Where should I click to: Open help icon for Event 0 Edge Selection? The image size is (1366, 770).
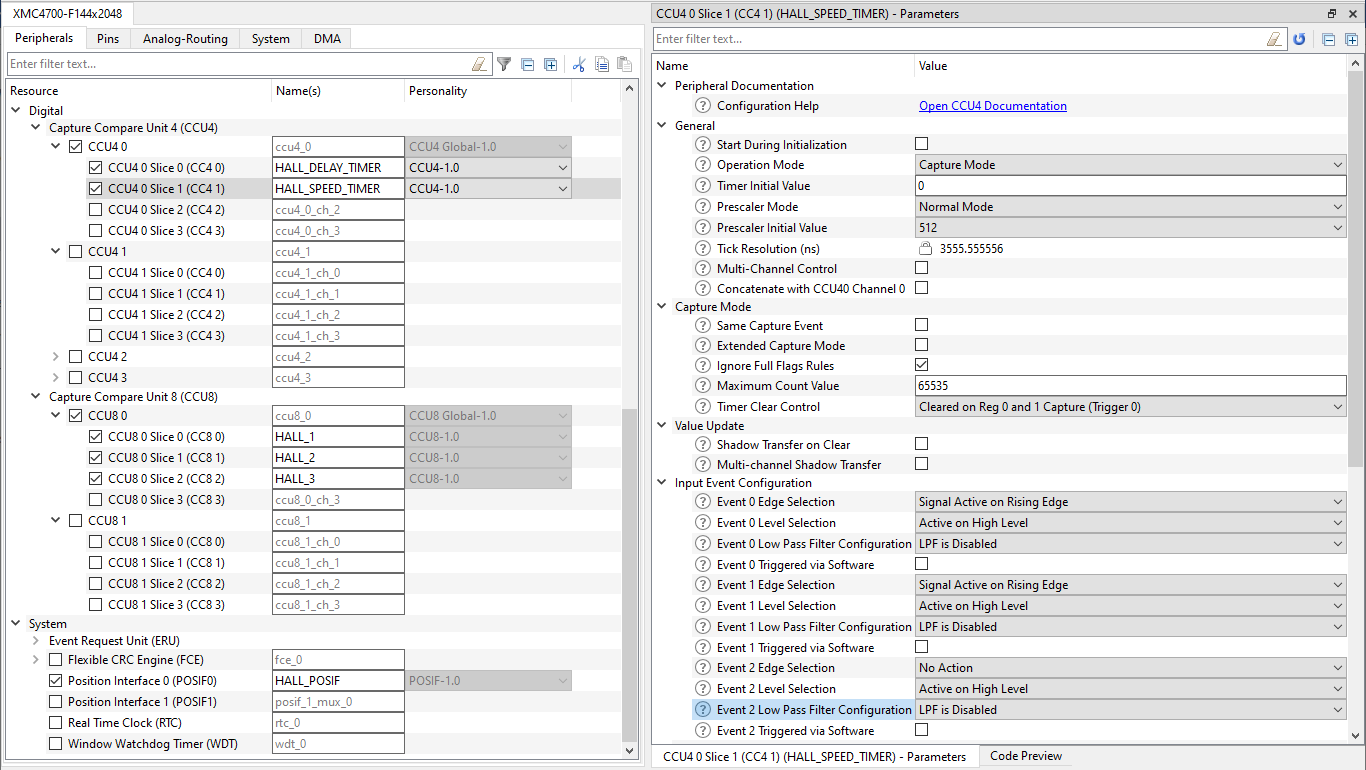(703, 502)
